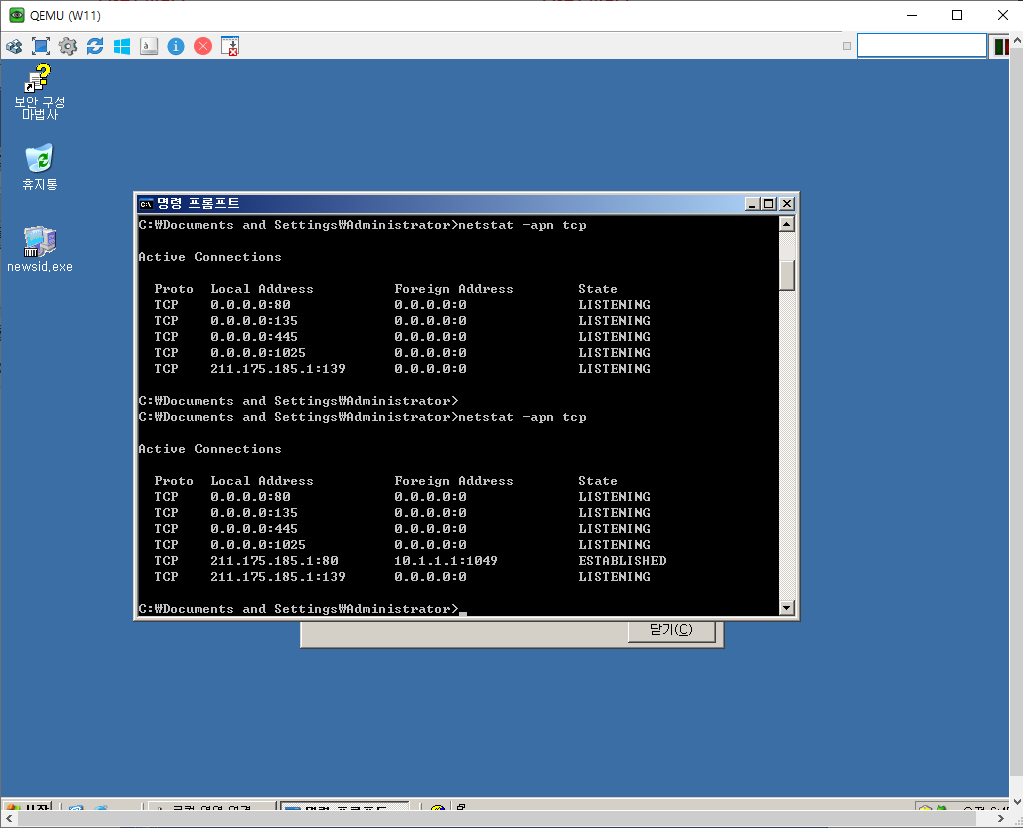Click the 10.1.1.1:1049 foreign address
This screenshot has height=828, width=1023.
(446, 561)
